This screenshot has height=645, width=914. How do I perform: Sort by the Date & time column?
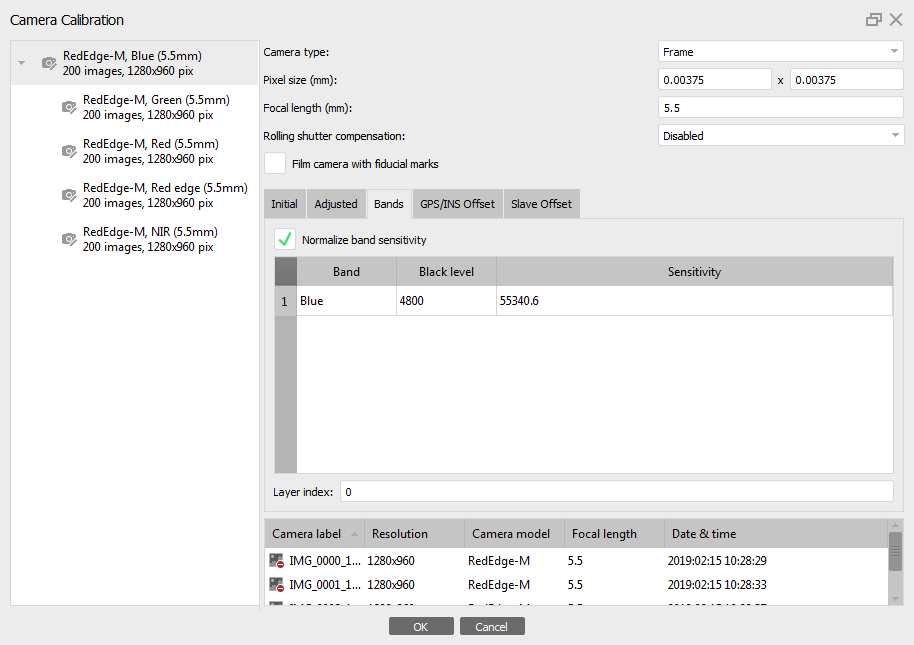776,533
